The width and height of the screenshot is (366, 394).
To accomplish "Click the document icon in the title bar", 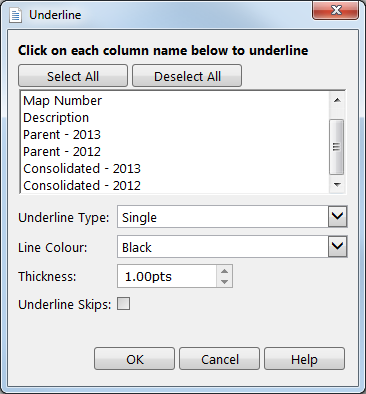I will pos(15,15).
